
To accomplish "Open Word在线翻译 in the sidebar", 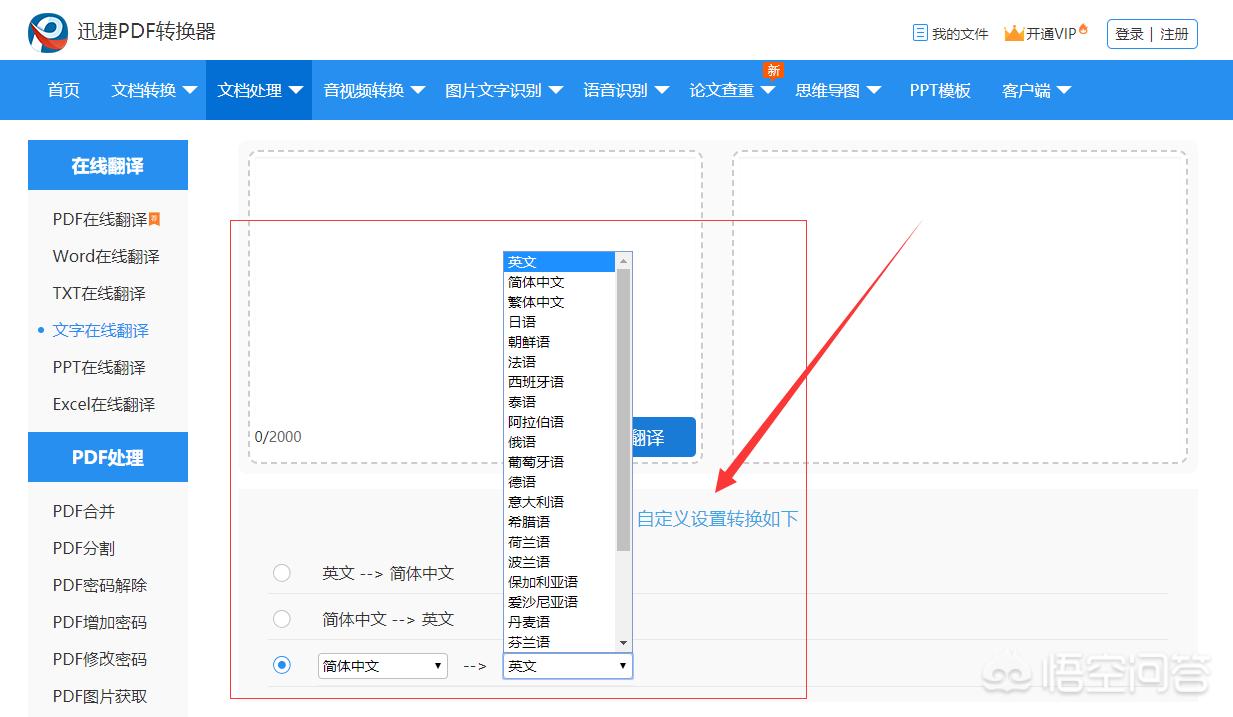I will (106, 256).
